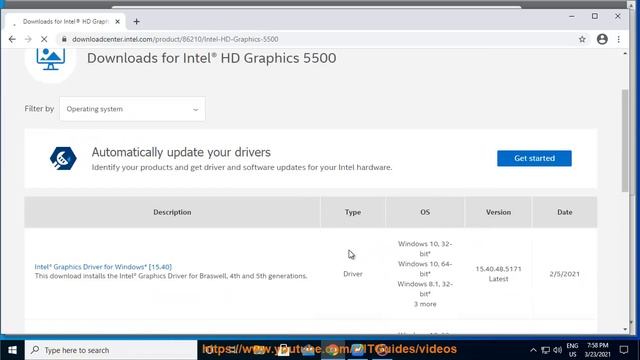View site security lock info
Image resolution: width=640 pixels, height=360 pixels.
[x=64, y=39]
